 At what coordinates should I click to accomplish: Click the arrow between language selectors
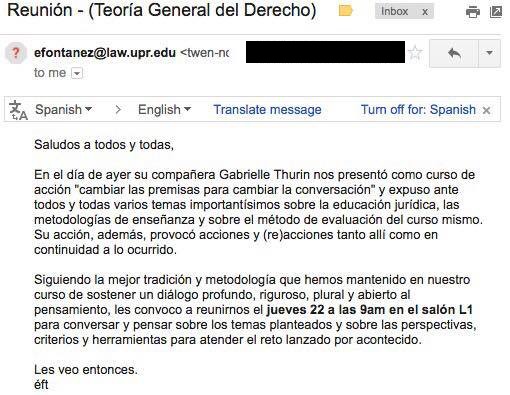pos(118,109)
